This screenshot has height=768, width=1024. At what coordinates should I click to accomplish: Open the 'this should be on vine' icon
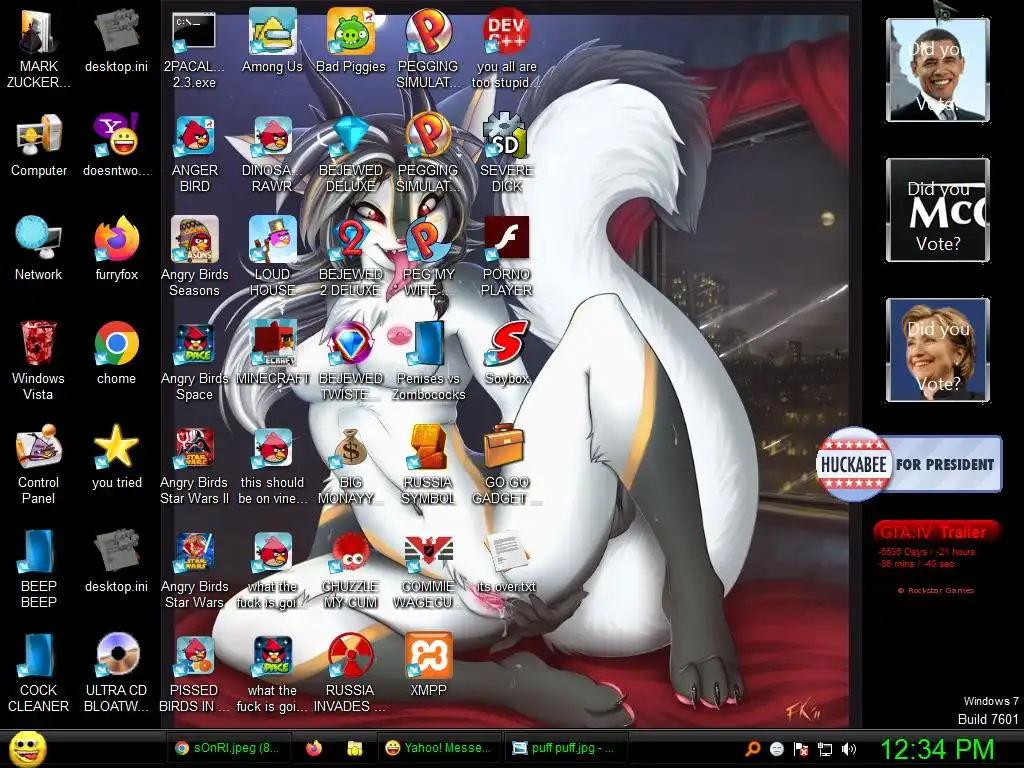[x=272, y=465]
